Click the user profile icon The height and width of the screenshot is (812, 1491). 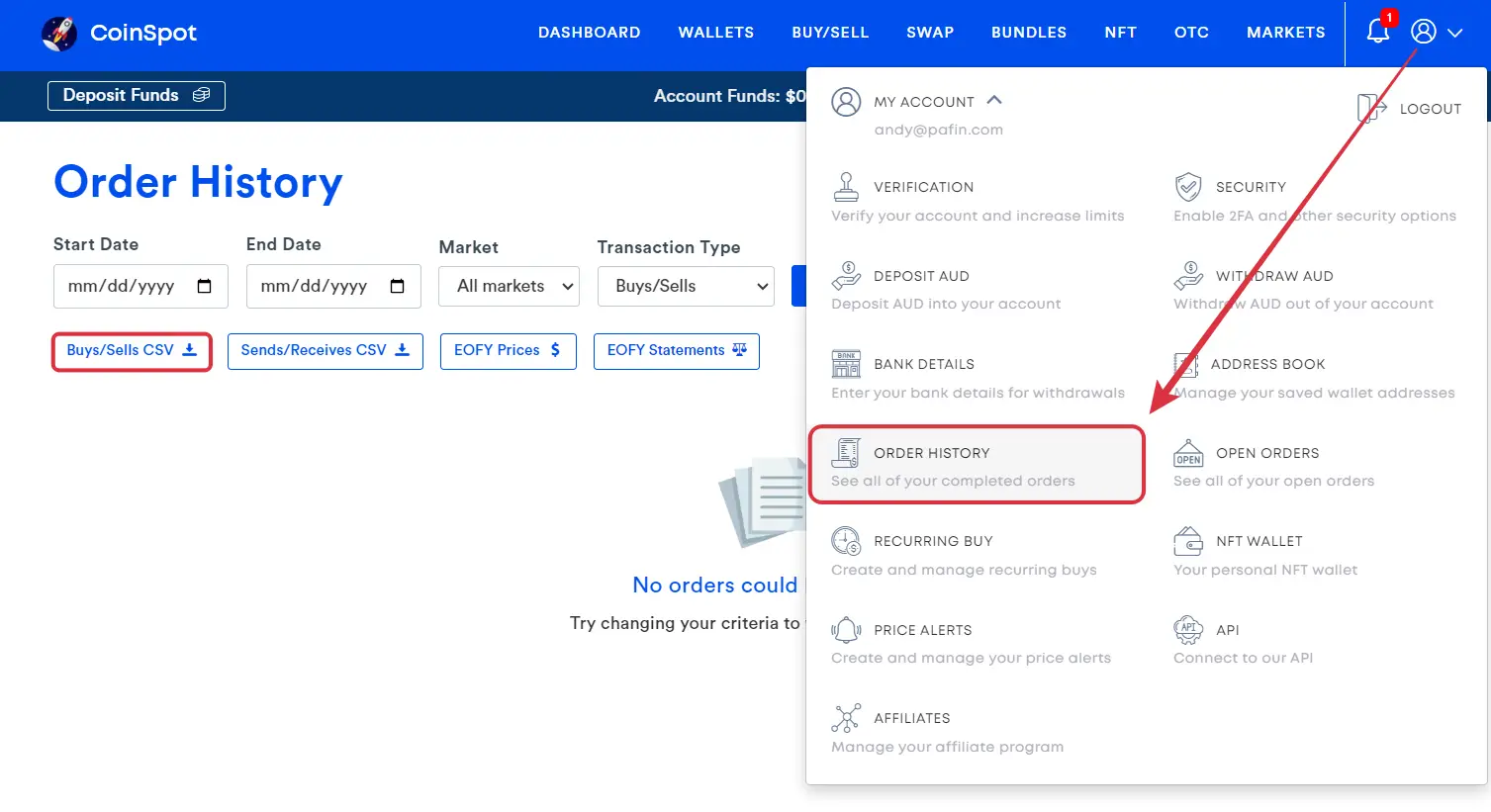1423,32
